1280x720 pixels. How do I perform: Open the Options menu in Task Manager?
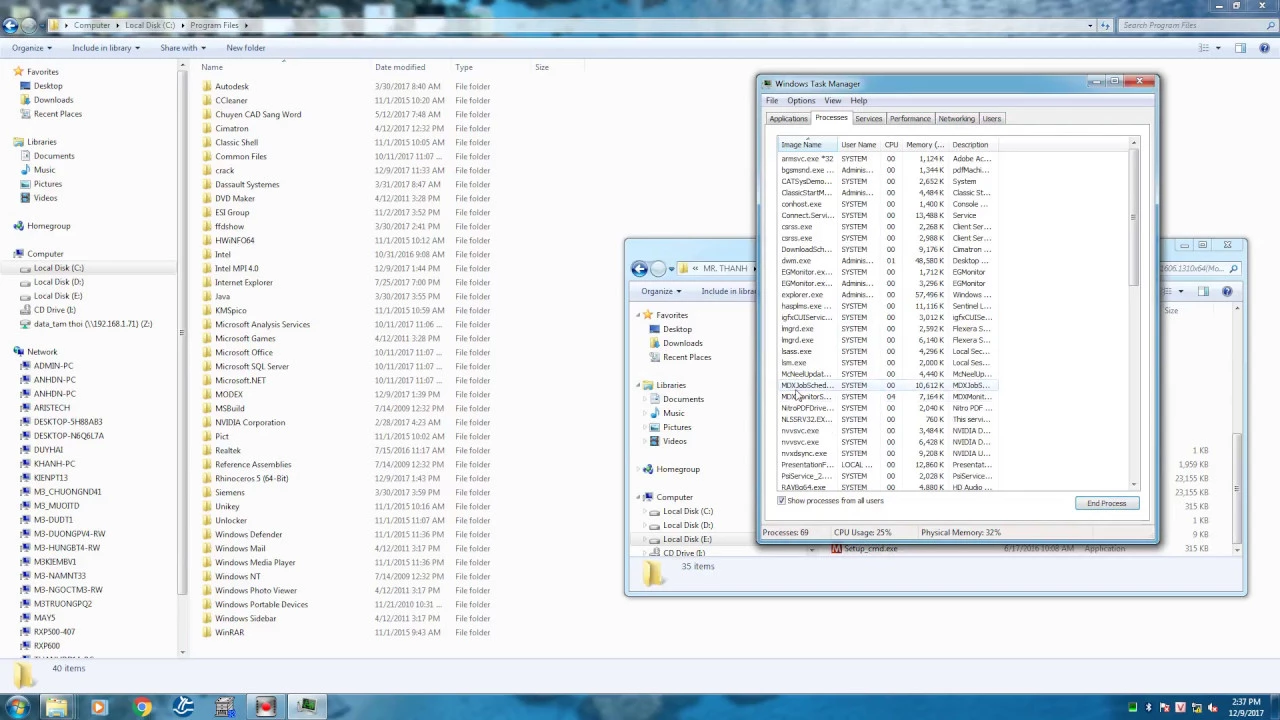pos(801,101)
